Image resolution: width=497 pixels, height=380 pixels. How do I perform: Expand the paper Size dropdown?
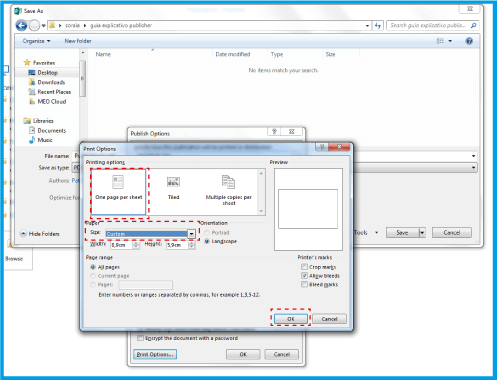[x=191, y=234]
